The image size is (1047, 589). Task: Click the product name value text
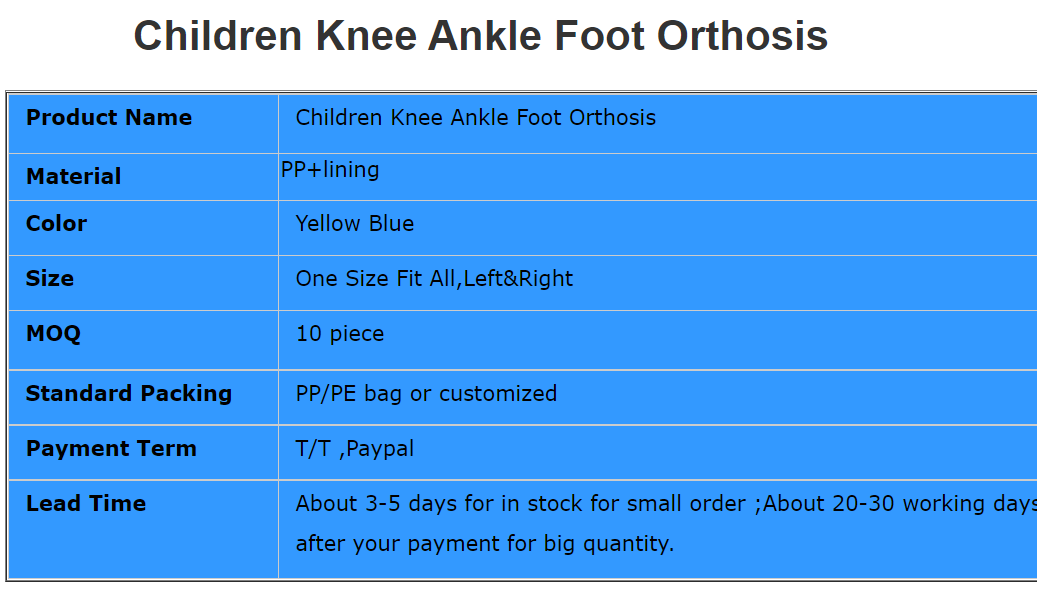click(476, 118)
